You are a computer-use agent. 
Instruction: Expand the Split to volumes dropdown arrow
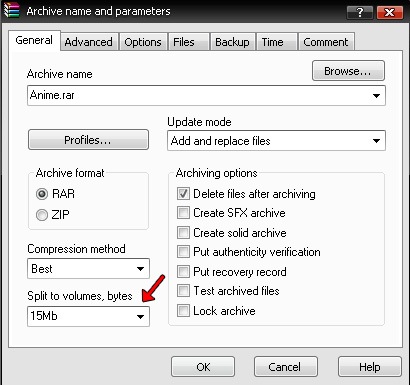140,316
